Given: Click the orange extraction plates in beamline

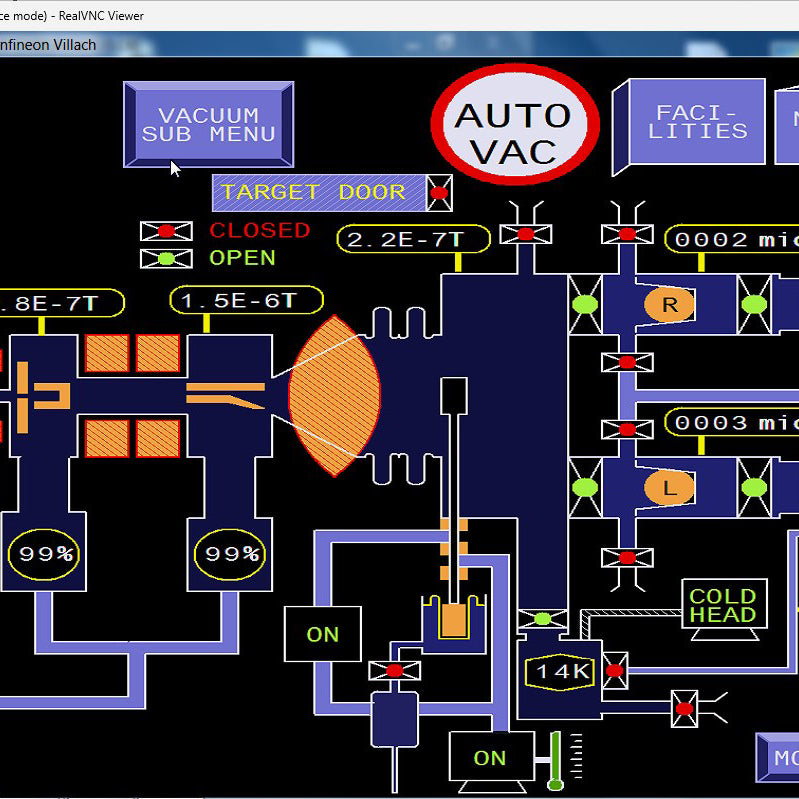Looking at the screenshot, I should pos(225,395).
